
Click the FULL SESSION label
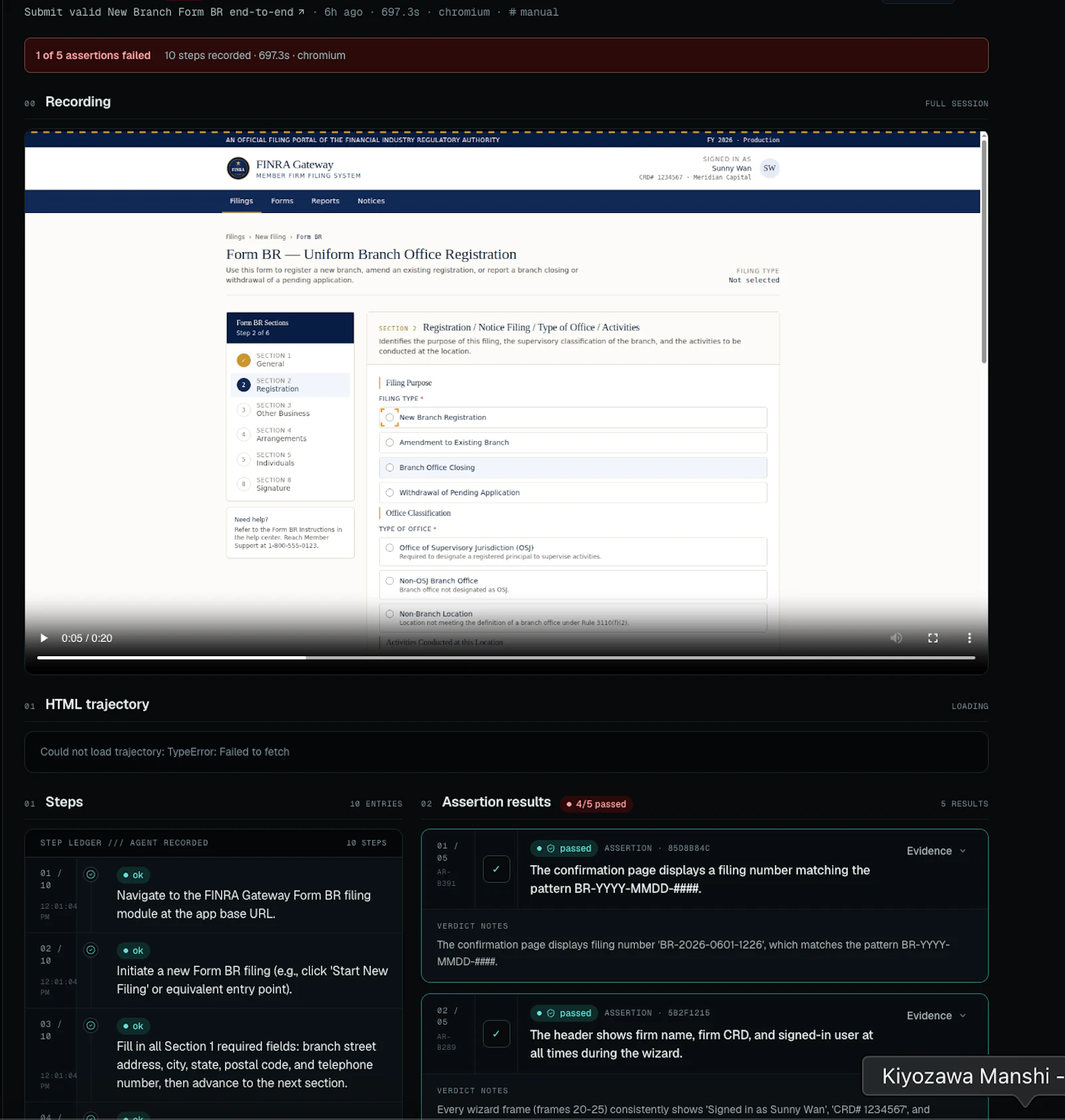pos(957,104)
